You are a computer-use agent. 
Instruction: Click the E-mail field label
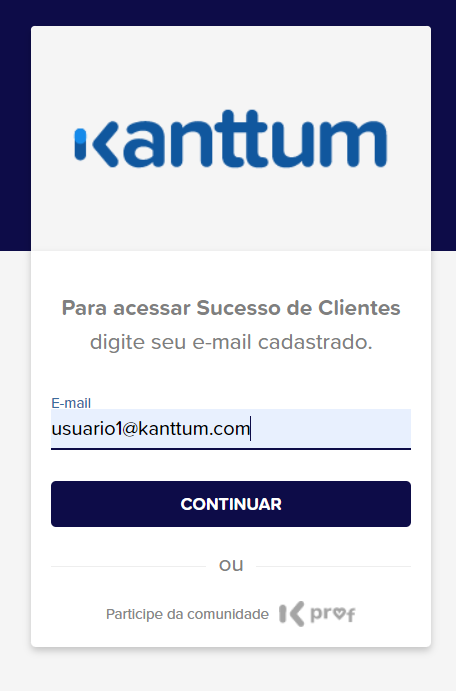pyautogui.click(x=71, y=403)
